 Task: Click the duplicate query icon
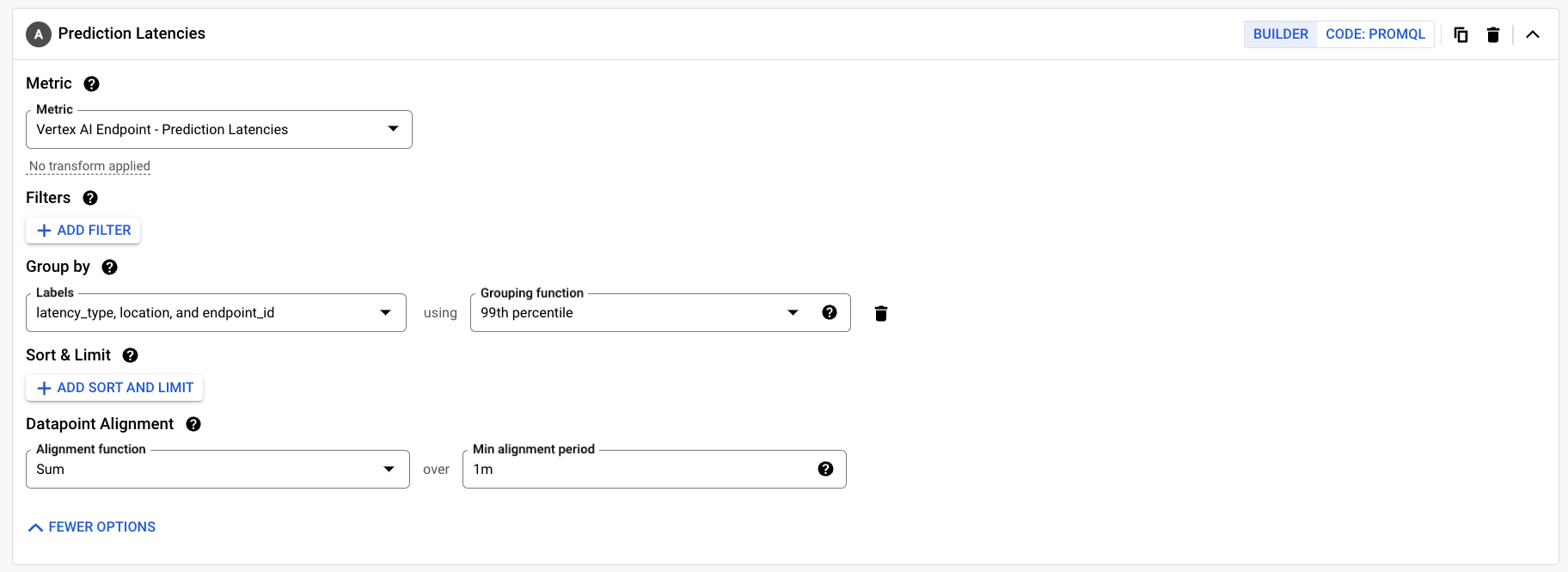coord(1461,34)
